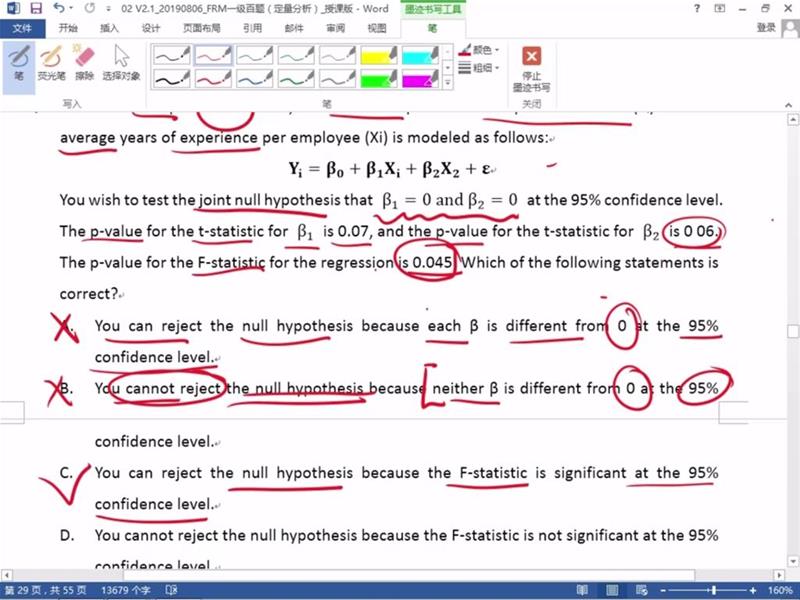Pick the thin red pen in top row
The width and height of the screenshot is (800, 600).
tap(213, 55)
